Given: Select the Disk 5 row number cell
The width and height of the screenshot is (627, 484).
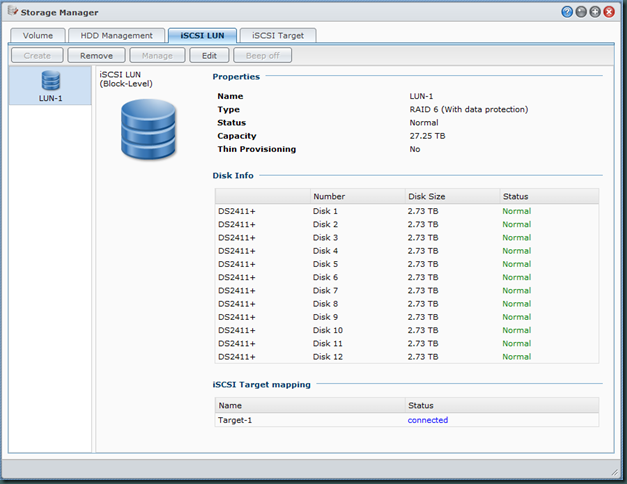Looking at the screenshot, I should pos(325,264).
